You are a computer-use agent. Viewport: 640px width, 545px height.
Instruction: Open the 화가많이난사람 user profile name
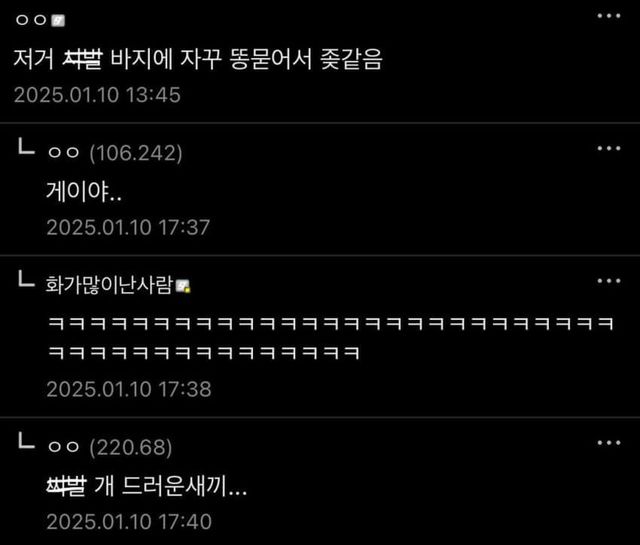click(109, 285)
